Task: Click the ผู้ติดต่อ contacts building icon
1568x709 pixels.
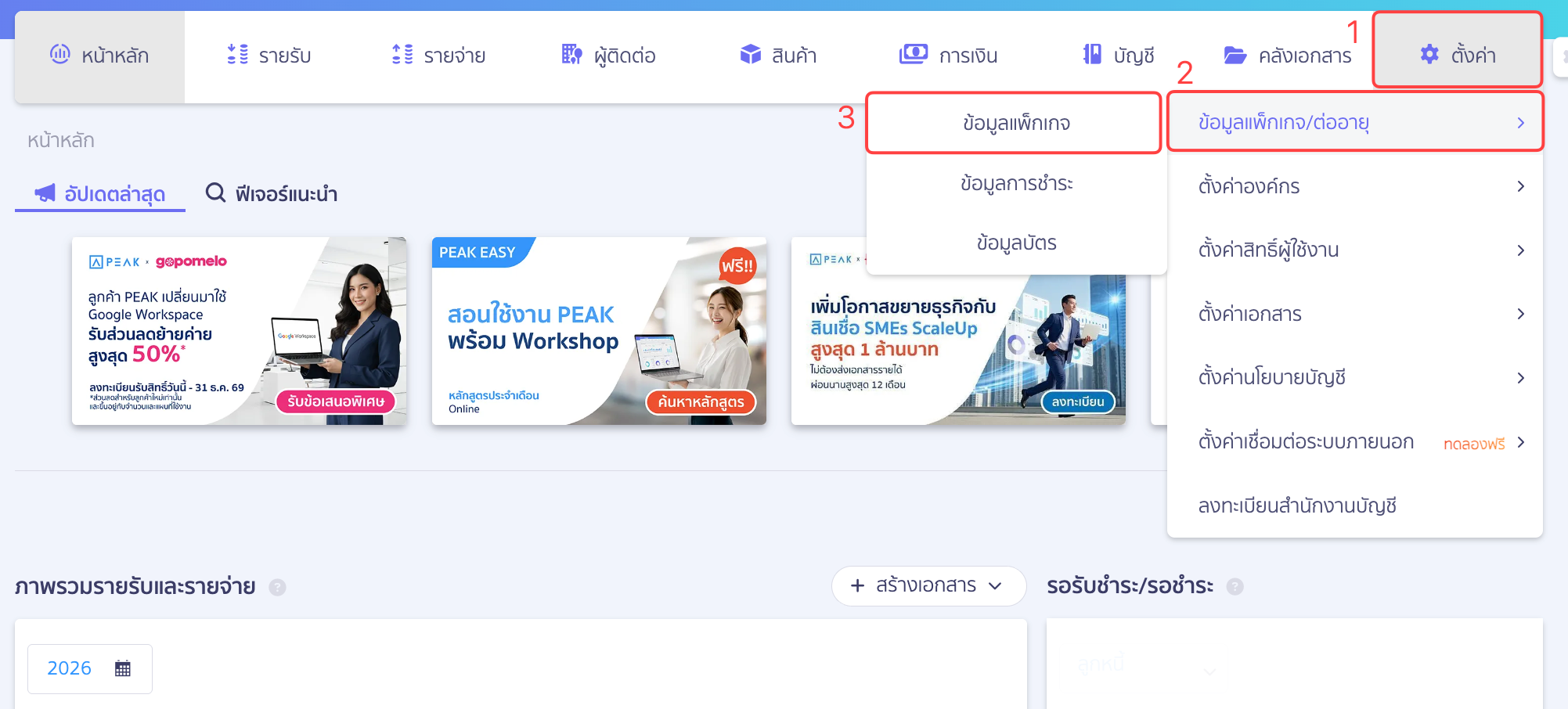Action: [x=572, y=54]
